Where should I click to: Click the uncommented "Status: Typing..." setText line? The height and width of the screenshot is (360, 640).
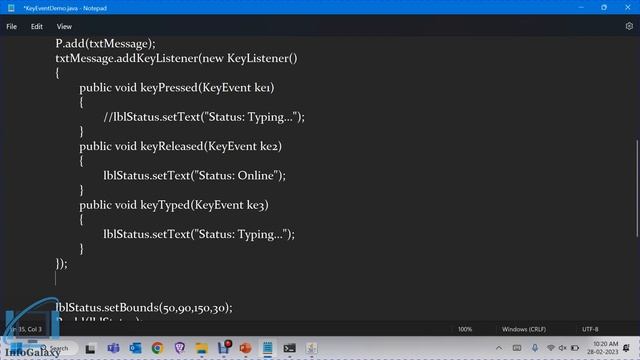pyautogui.click(x=199, y=235)
